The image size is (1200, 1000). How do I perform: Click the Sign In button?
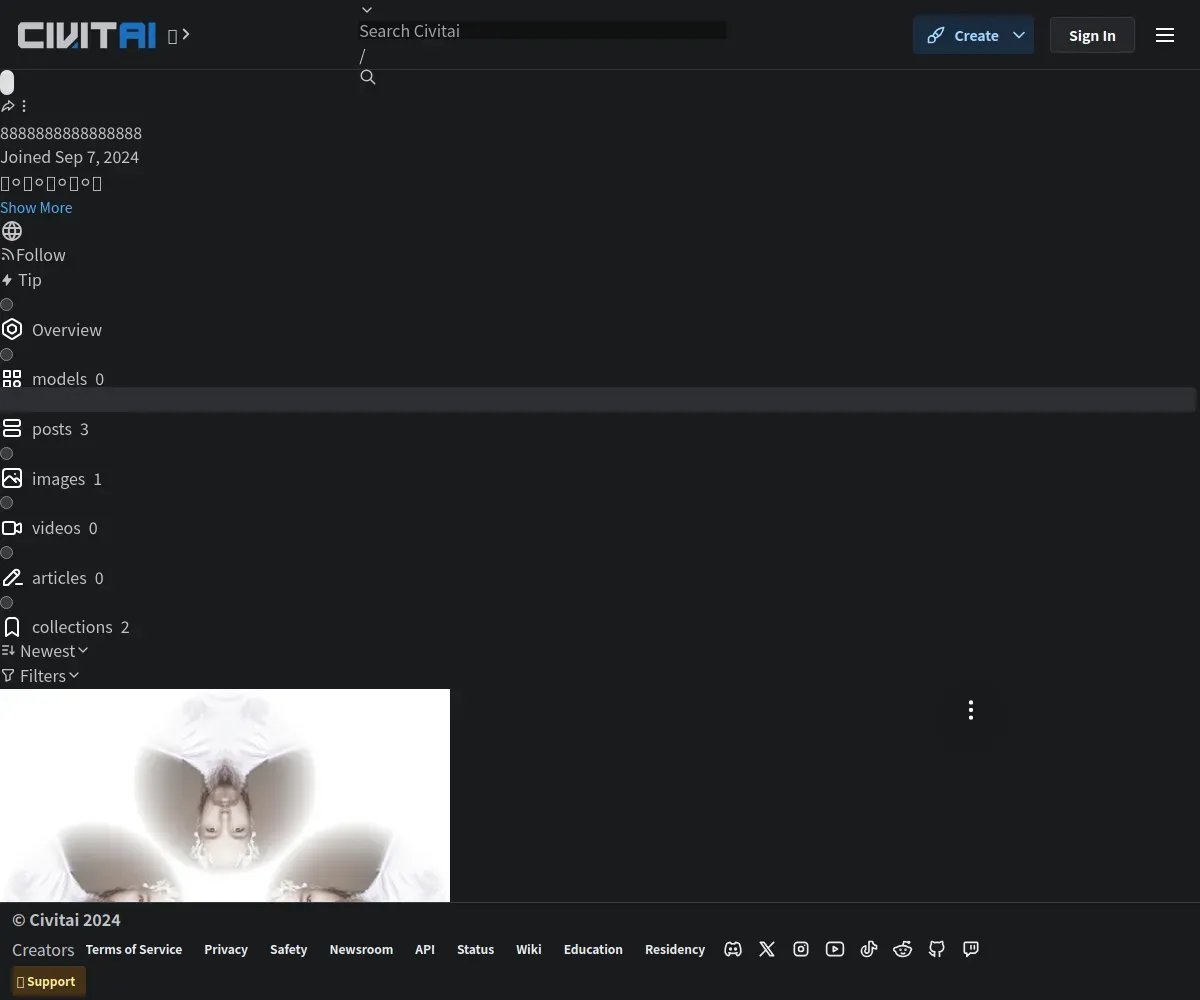coord(1092,35)
